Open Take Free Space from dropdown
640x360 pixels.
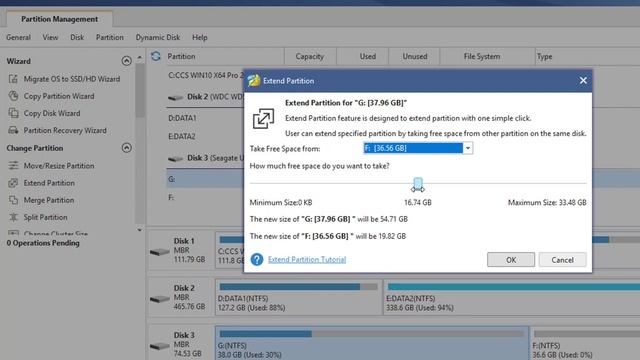point(468,148)
